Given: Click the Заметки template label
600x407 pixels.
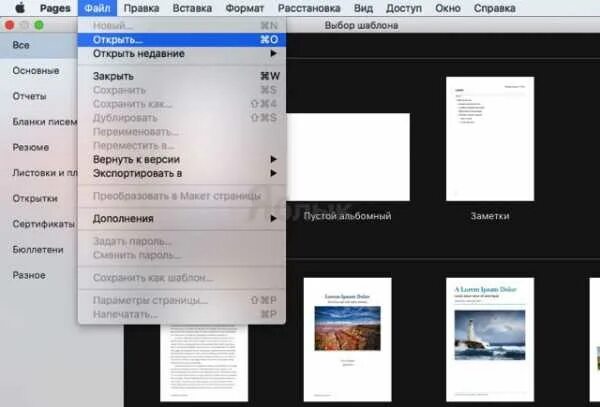Looking at the screenshot, I should (490, 216).
